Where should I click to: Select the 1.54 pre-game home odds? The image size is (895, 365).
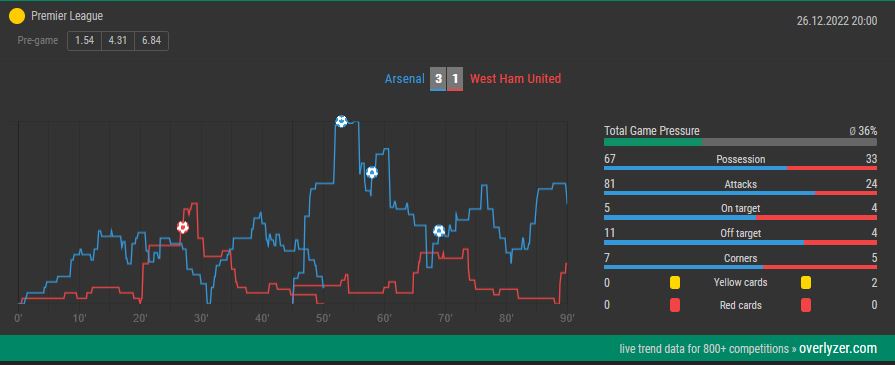pyautogui.click(x=84, y=41)
